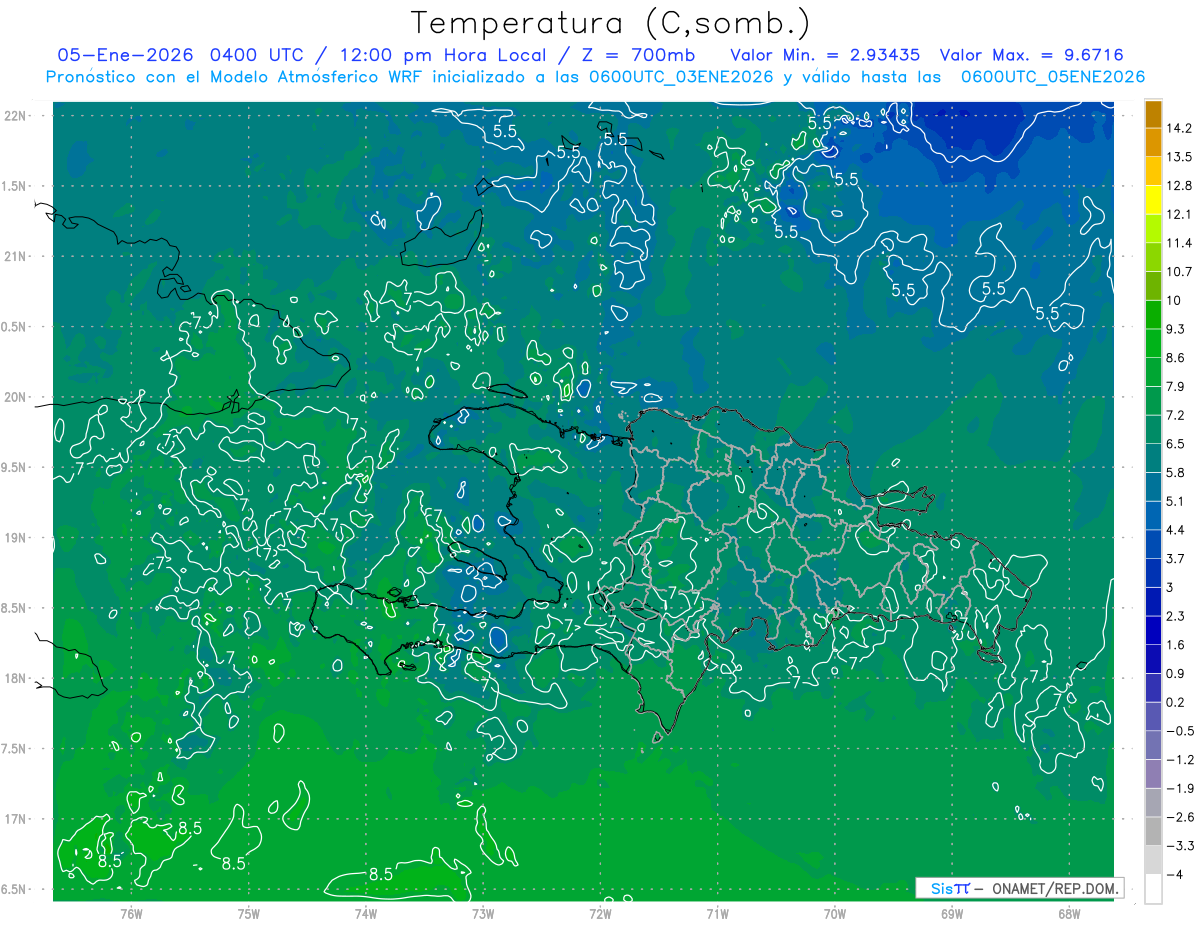Screen dimensions: 1200x927
Task: Pick the orange swatch above 14.2
Action: coord(1153,114)
